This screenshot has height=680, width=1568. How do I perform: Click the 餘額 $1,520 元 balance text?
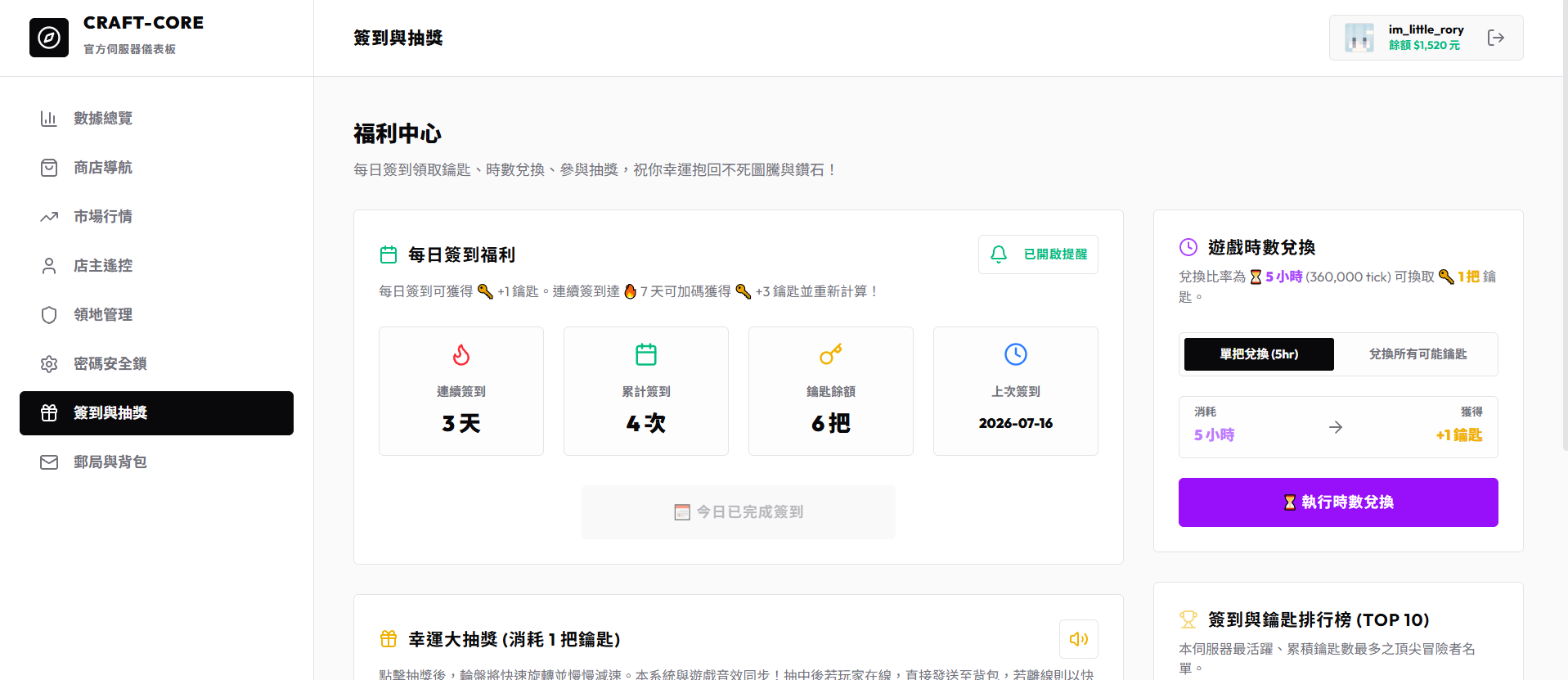tap(1424, 46)
